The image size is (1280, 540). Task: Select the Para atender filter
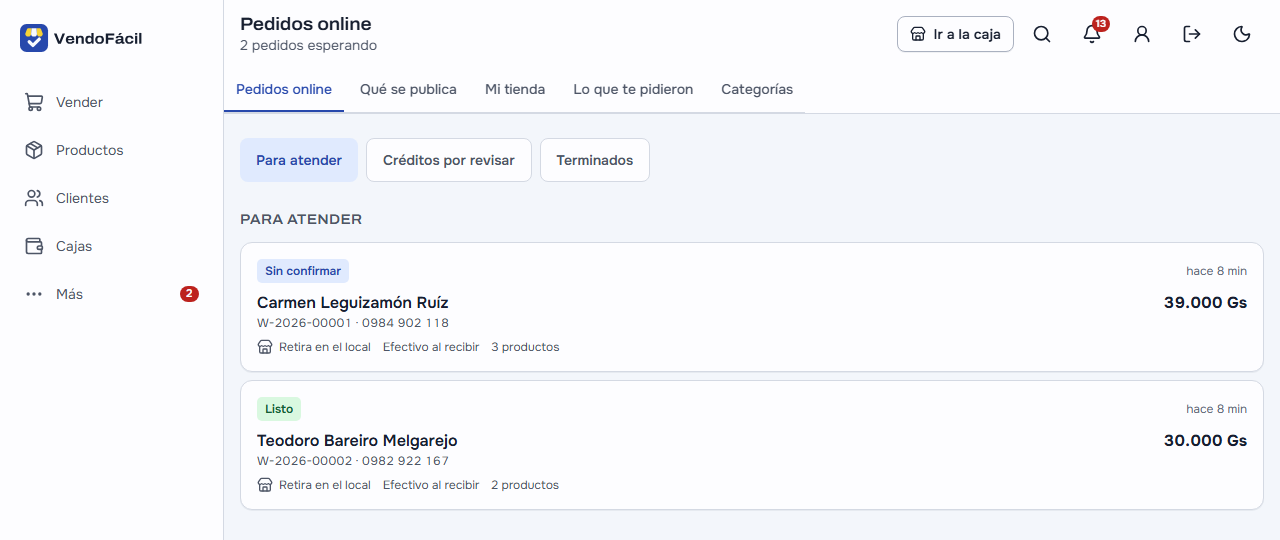299,160
